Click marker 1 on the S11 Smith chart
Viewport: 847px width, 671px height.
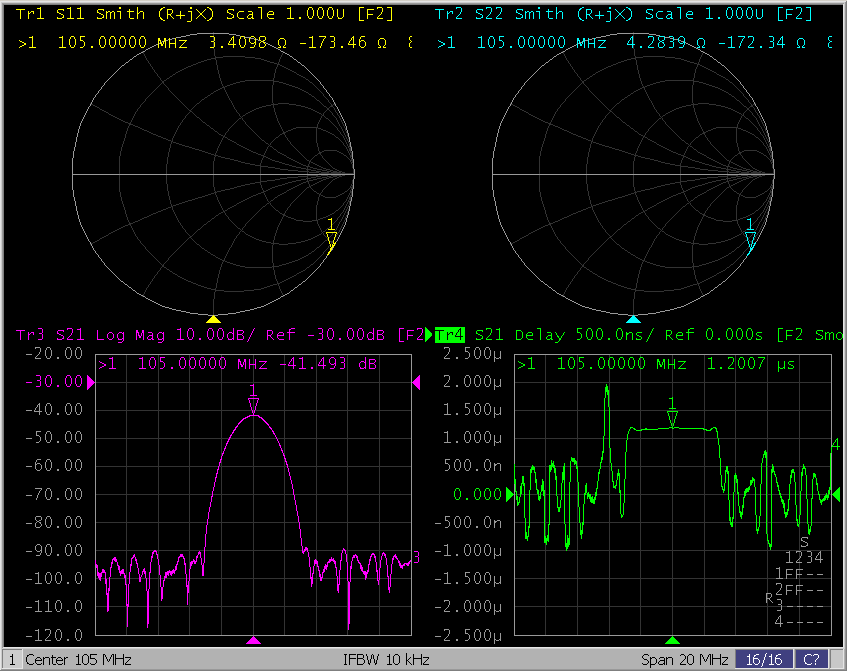331,239
